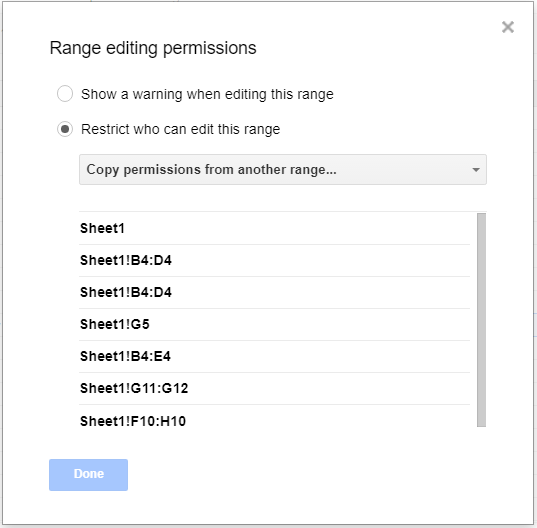
Task: Click the filled dot inside the Restrict radio
Action: click(x=65, y=129)
